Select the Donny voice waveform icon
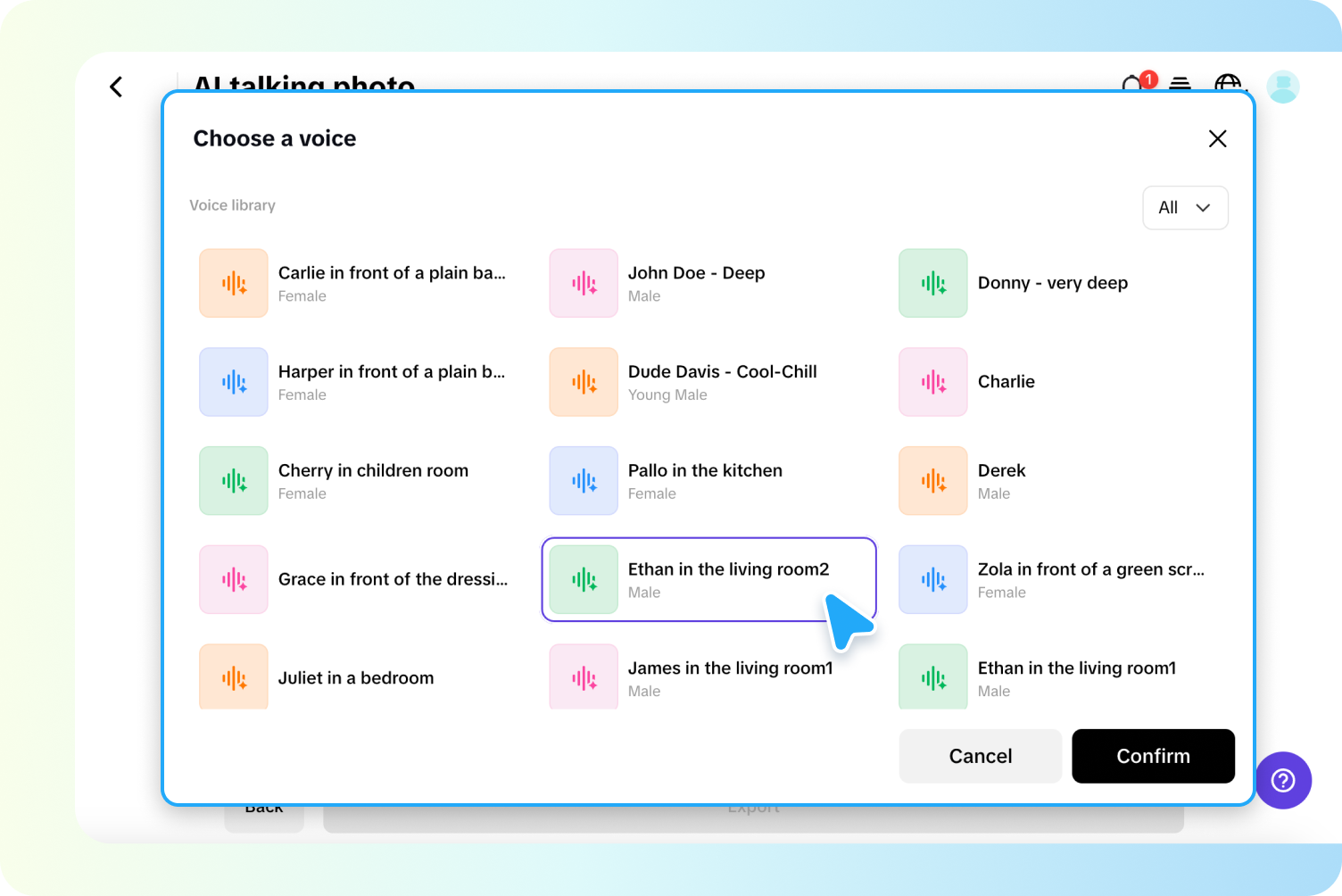This screenshot has height=896, width=1342. click(932, 283)
